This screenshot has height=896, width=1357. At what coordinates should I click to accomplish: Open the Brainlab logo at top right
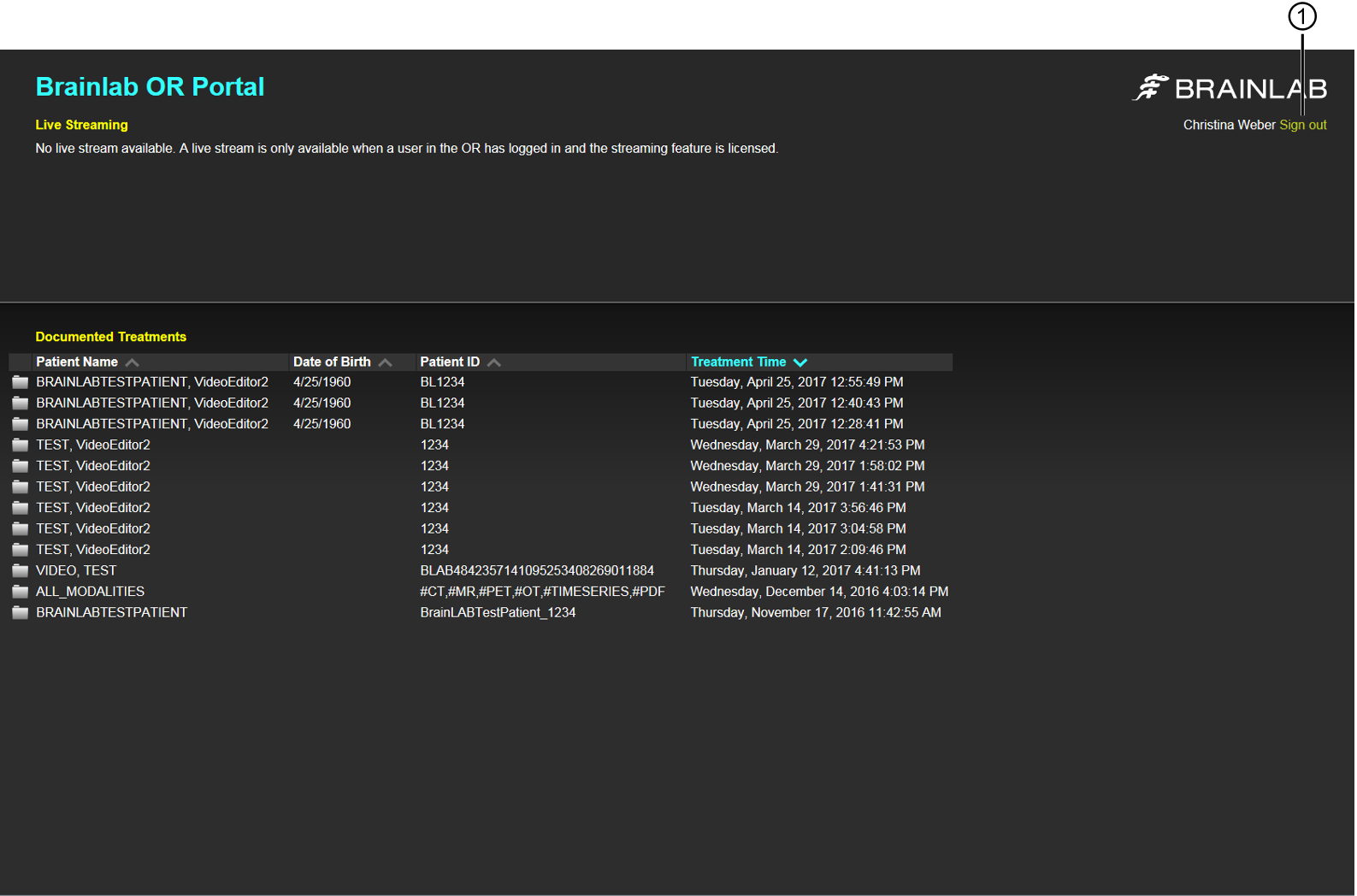1230,87
